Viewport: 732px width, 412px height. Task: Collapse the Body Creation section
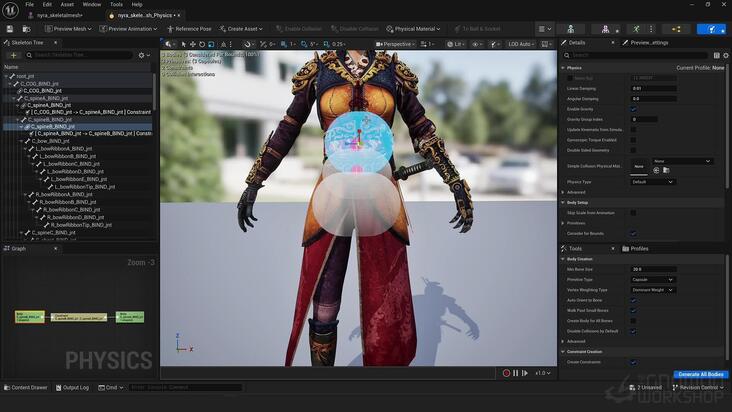[563, 259]
